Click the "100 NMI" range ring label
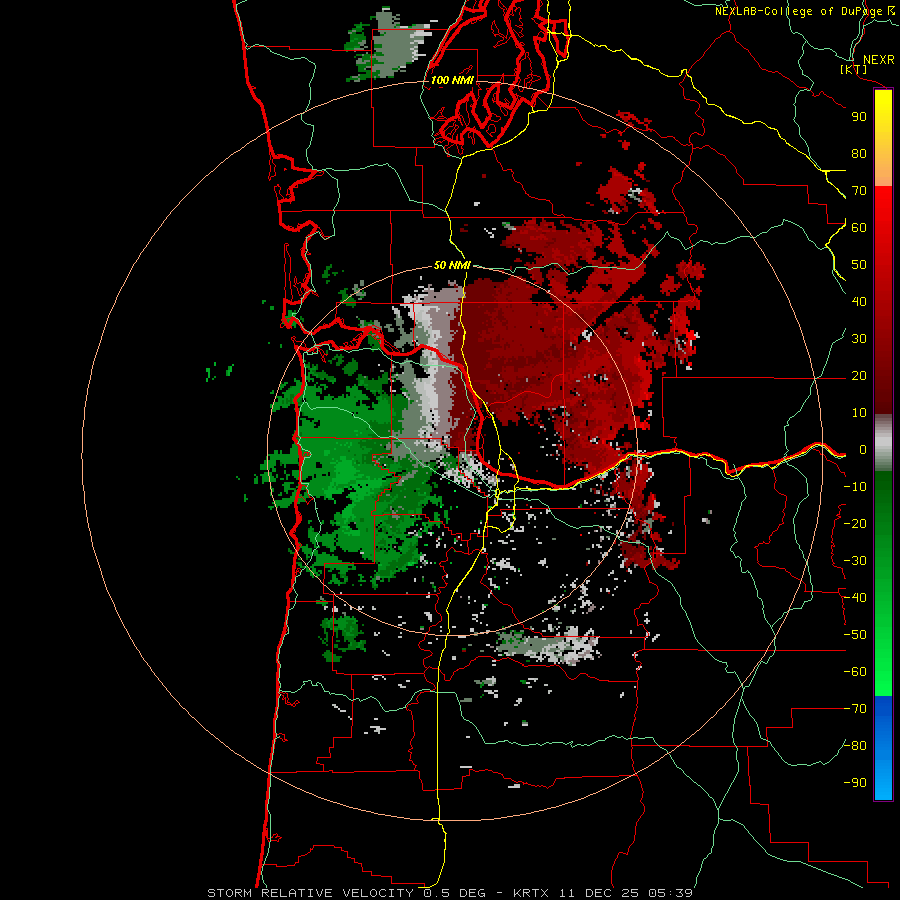The image size is (900, 900). point(452,80)
